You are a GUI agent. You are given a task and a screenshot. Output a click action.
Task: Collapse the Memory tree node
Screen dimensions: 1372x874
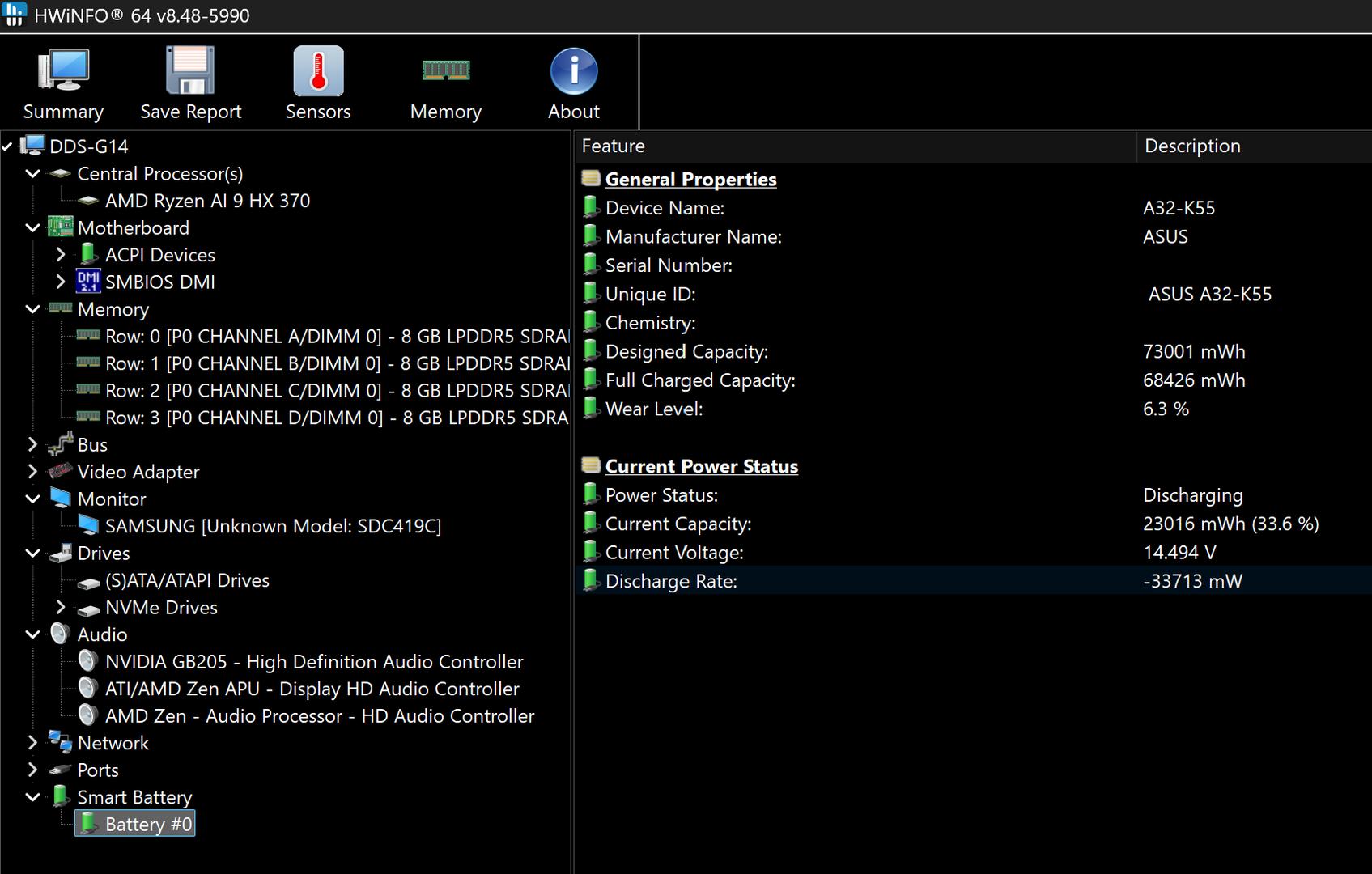[32, 308]
